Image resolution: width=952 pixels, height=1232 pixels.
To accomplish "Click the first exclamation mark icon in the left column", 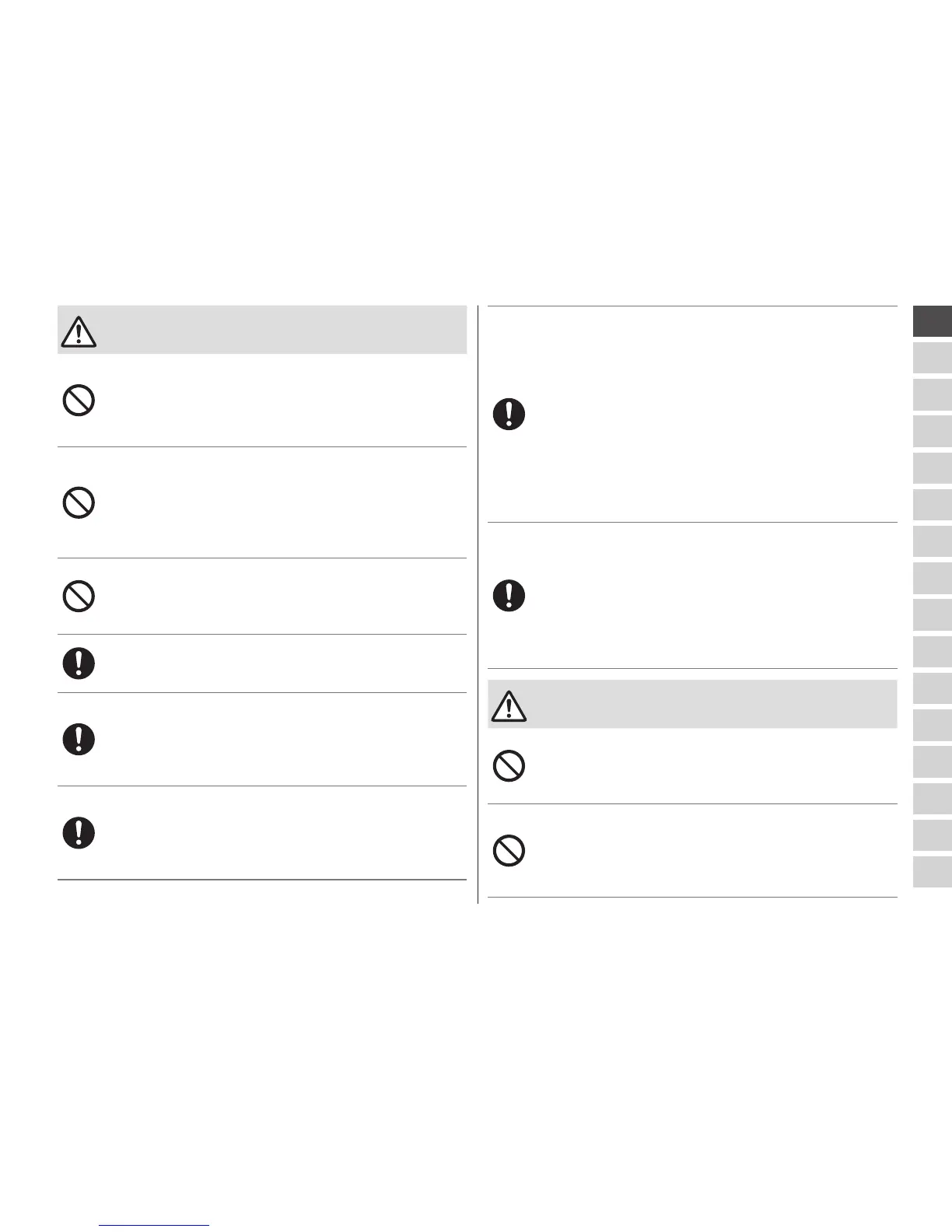I will tap(79, 663).
